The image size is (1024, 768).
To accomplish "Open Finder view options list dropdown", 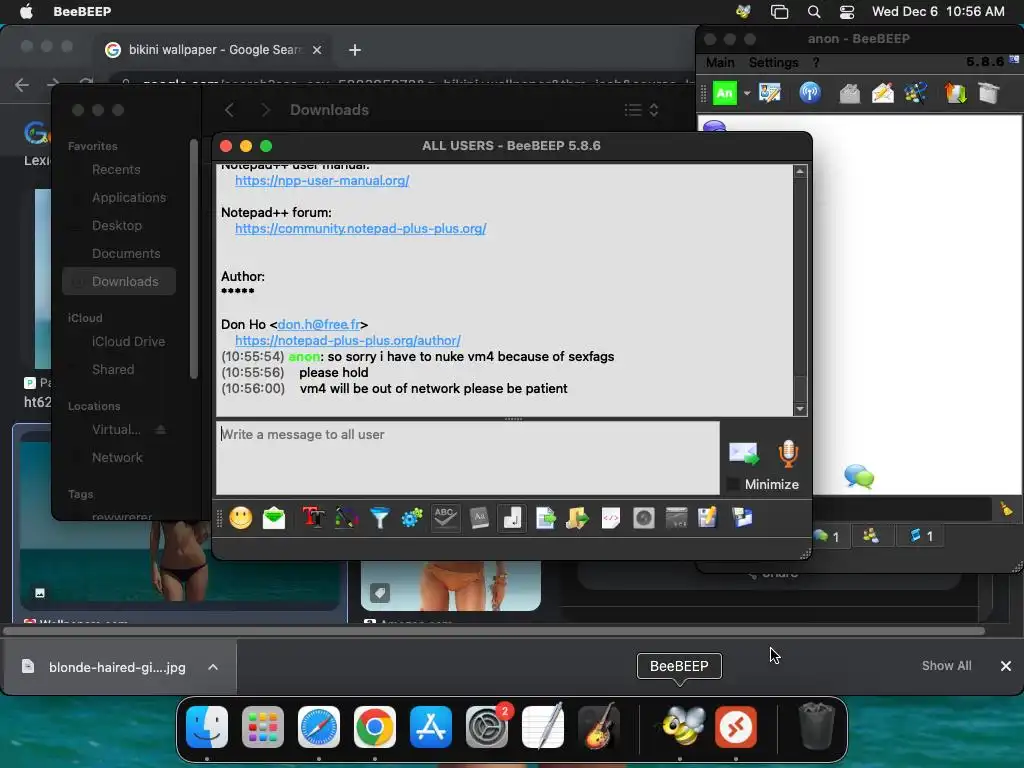I will (641, 110).
